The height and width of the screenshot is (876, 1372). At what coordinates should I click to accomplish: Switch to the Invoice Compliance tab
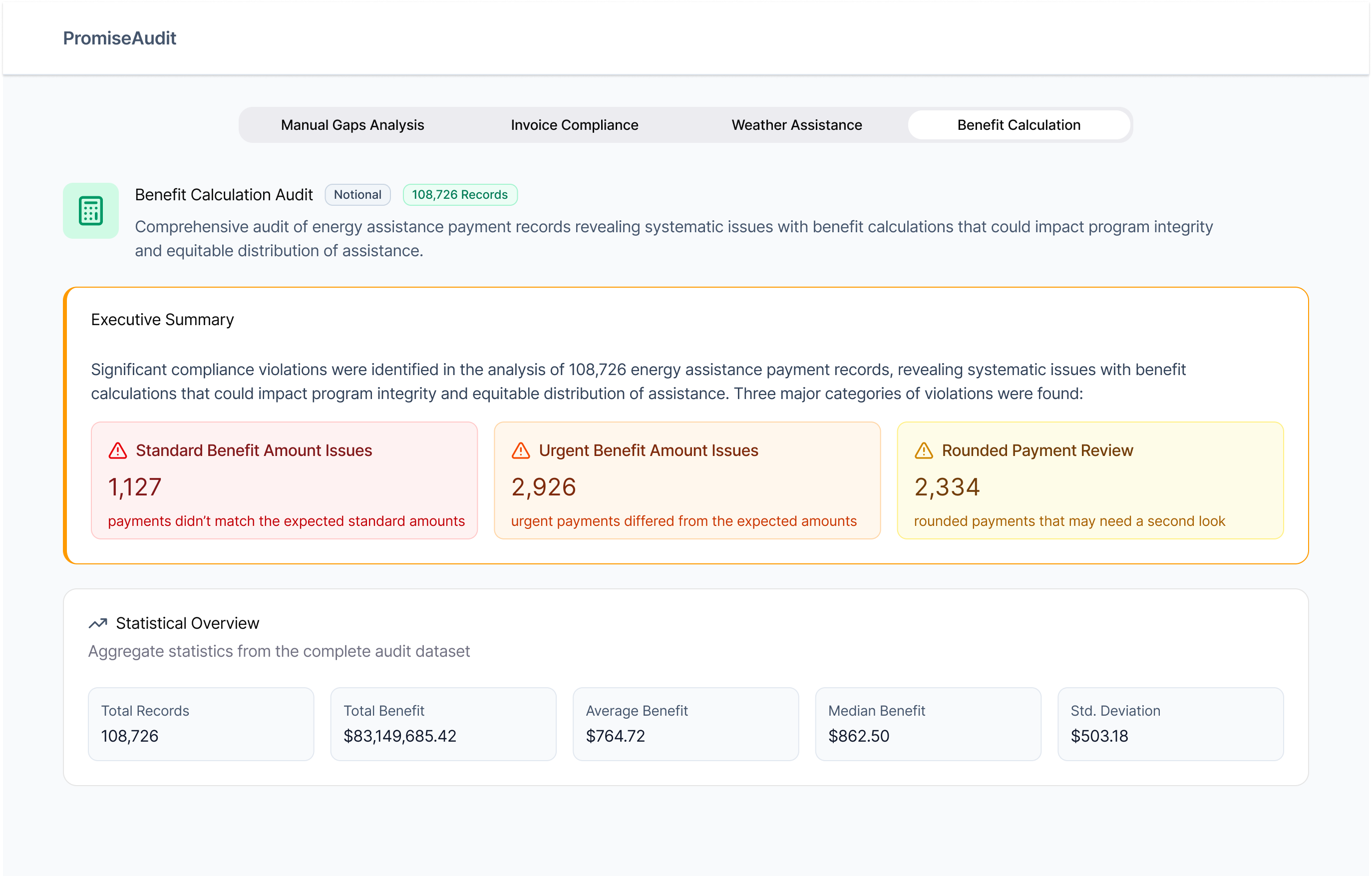click(574, 125)
